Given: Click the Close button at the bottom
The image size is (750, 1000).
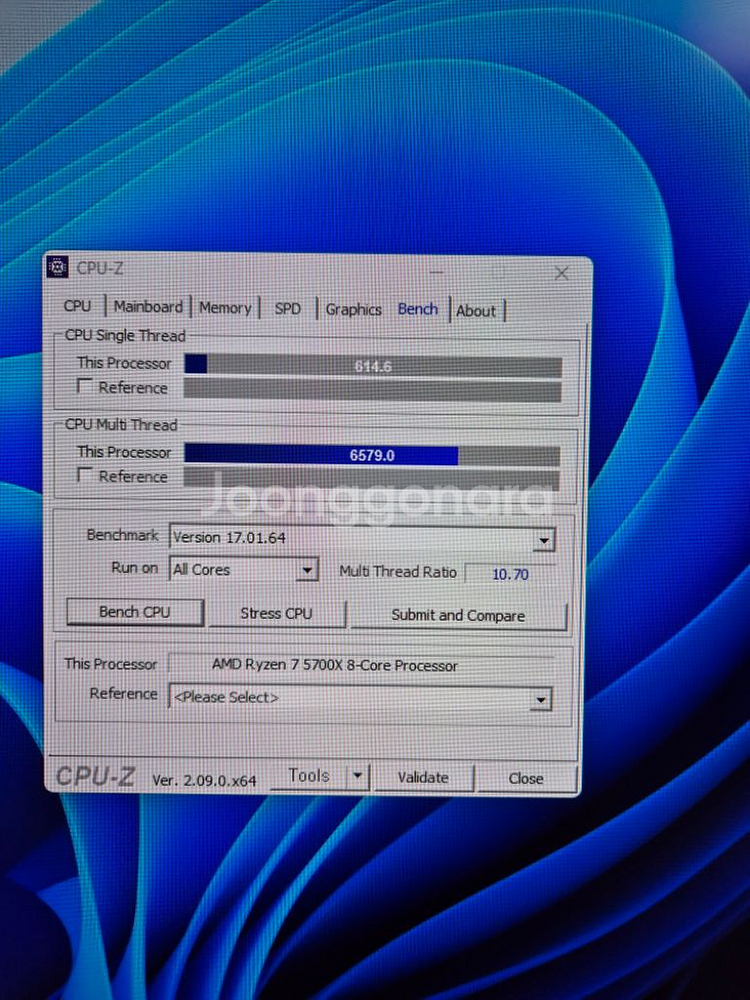Looking at the screenshot, I should click(x=526, y=779).
